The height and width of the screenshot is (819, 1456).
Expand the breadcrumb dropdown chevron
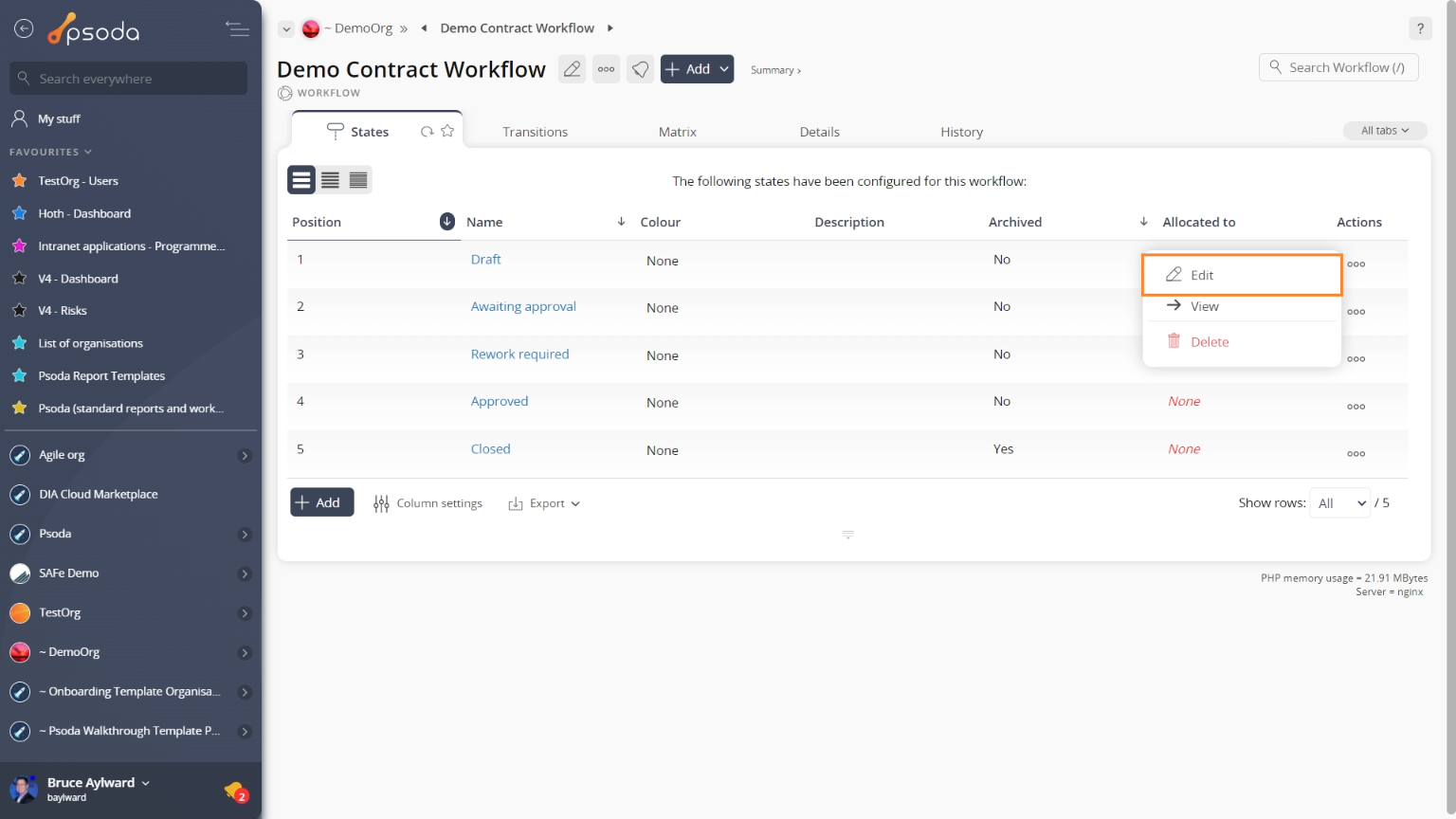(286, 29)
